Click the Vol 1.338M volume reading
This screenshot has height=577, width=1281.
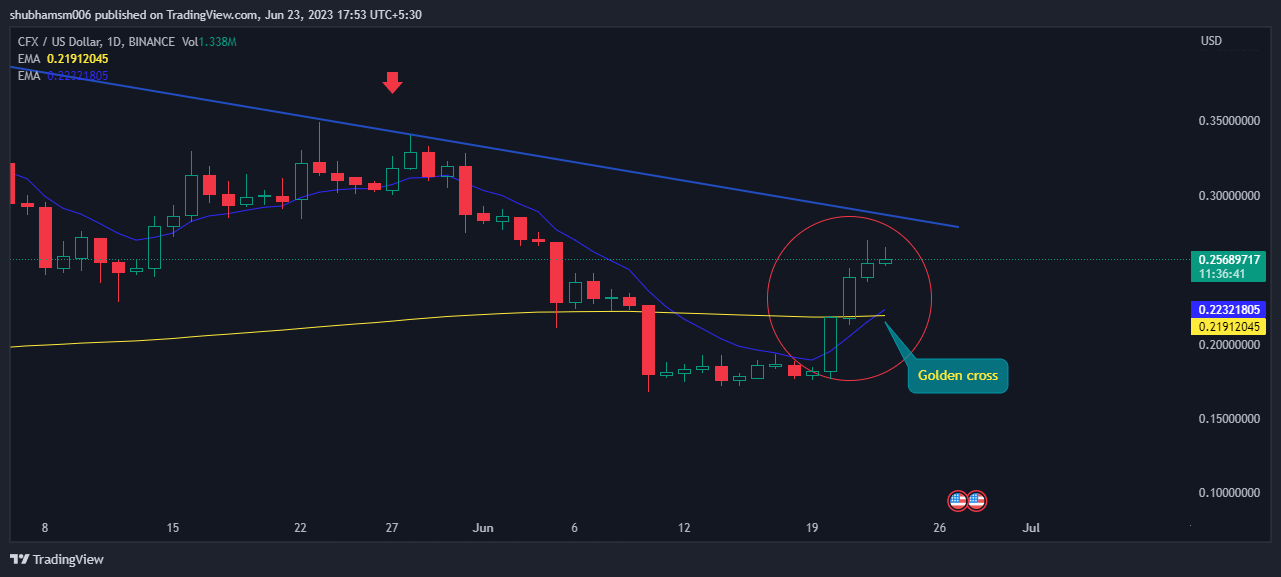tap(207, 42)
